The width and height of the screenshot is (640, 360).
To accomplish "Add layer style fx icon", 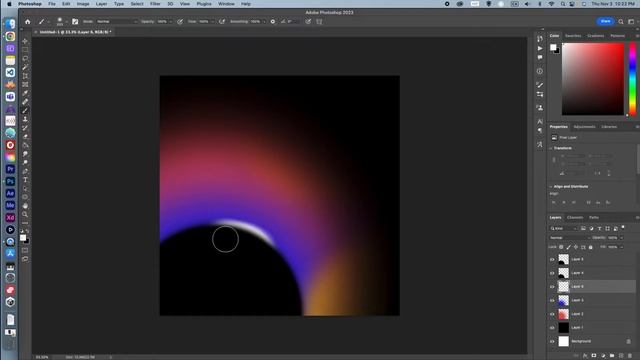I will pos(585,356).
